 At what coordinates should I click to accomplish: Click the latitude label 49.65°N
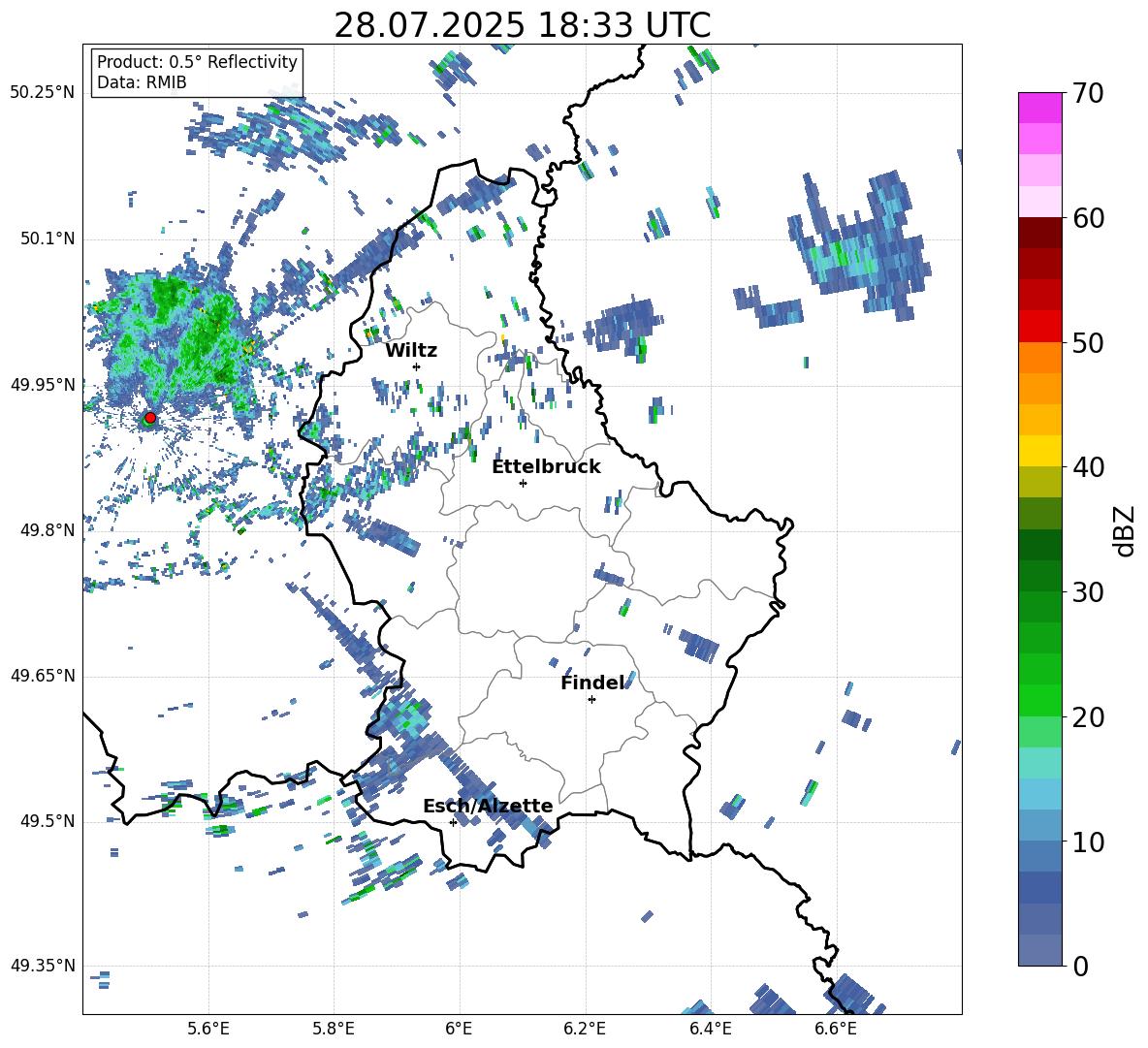coord(43,675)
